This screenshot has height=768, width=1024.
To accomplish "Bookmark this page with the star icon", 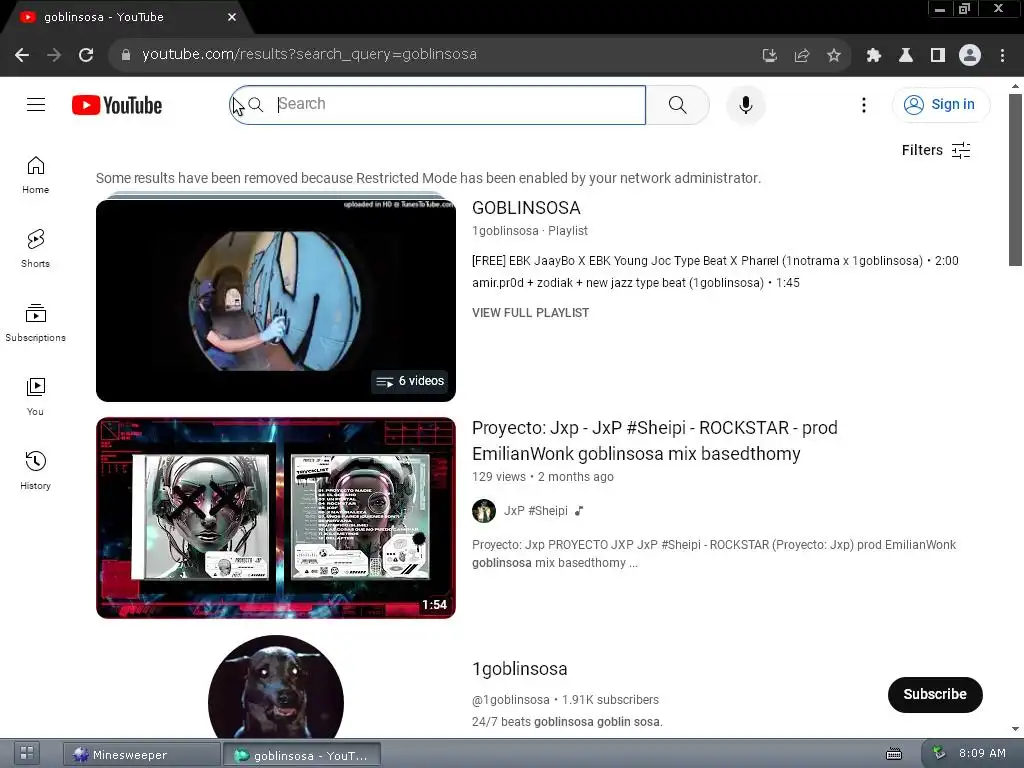I will pyautogui.click(x=833, y=56).
